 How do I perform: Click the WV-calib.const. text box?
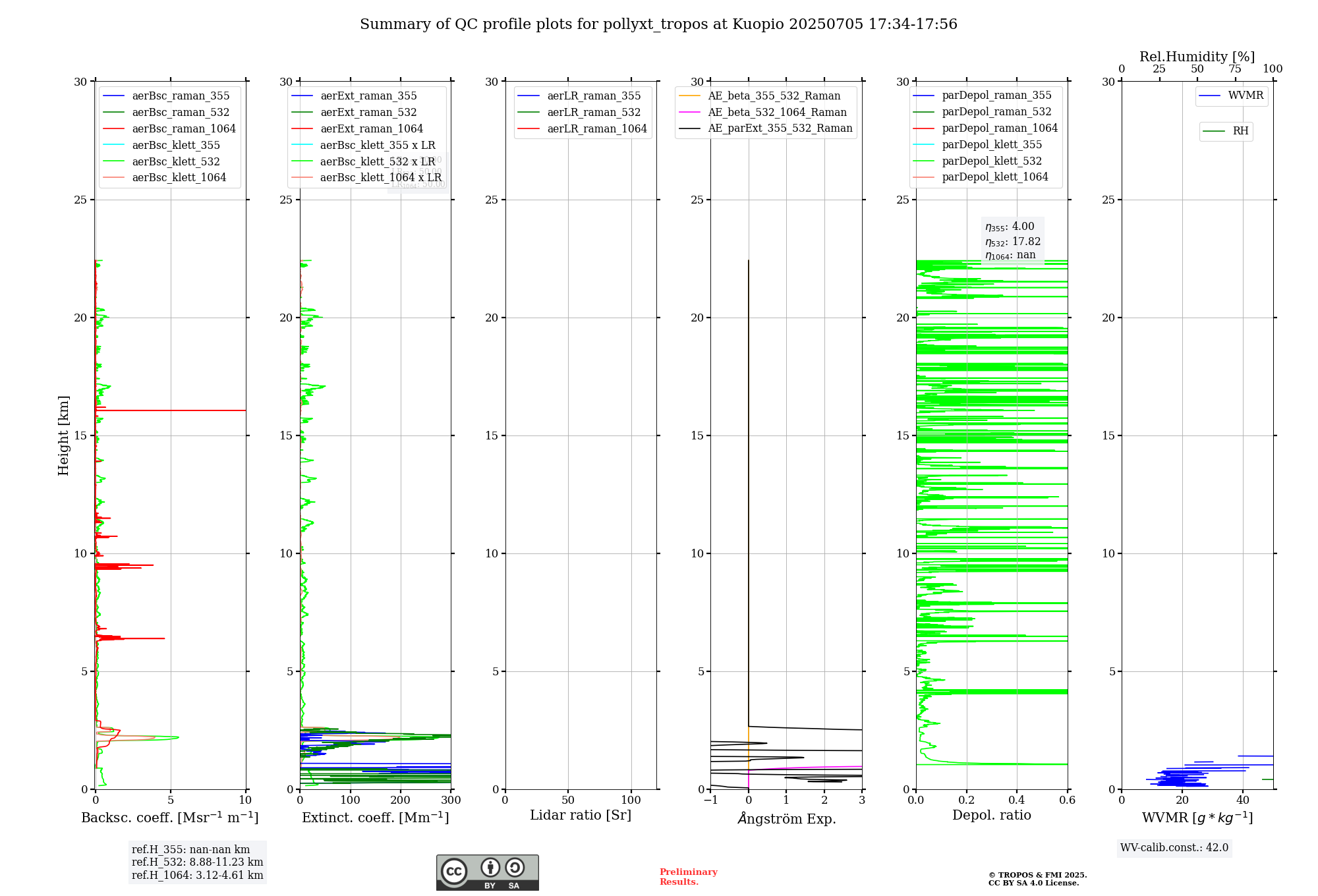click(1174, 848)
